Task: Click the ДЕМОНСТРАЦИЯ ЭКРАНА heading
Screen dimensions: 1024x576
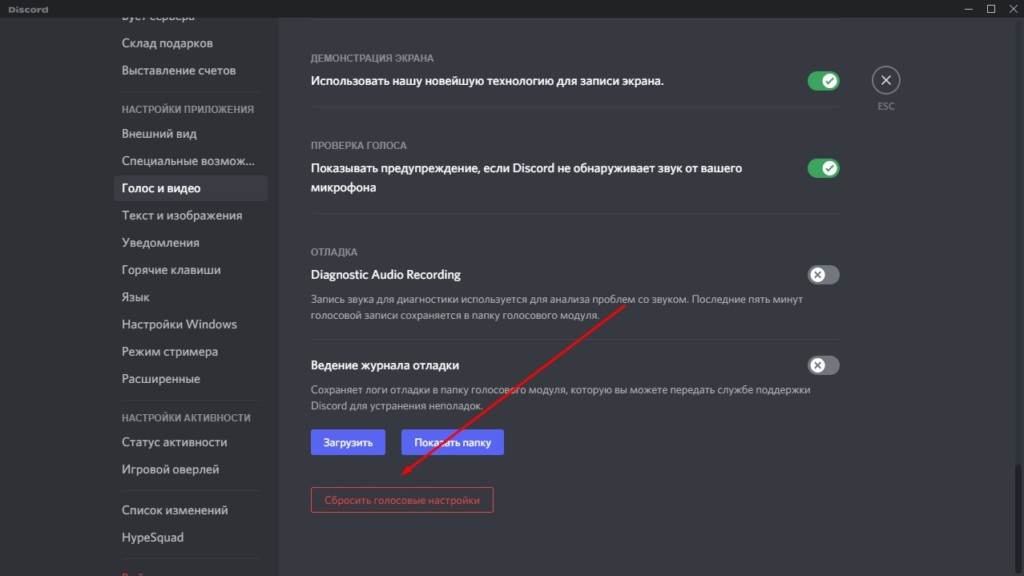Action: click(372, 58)
